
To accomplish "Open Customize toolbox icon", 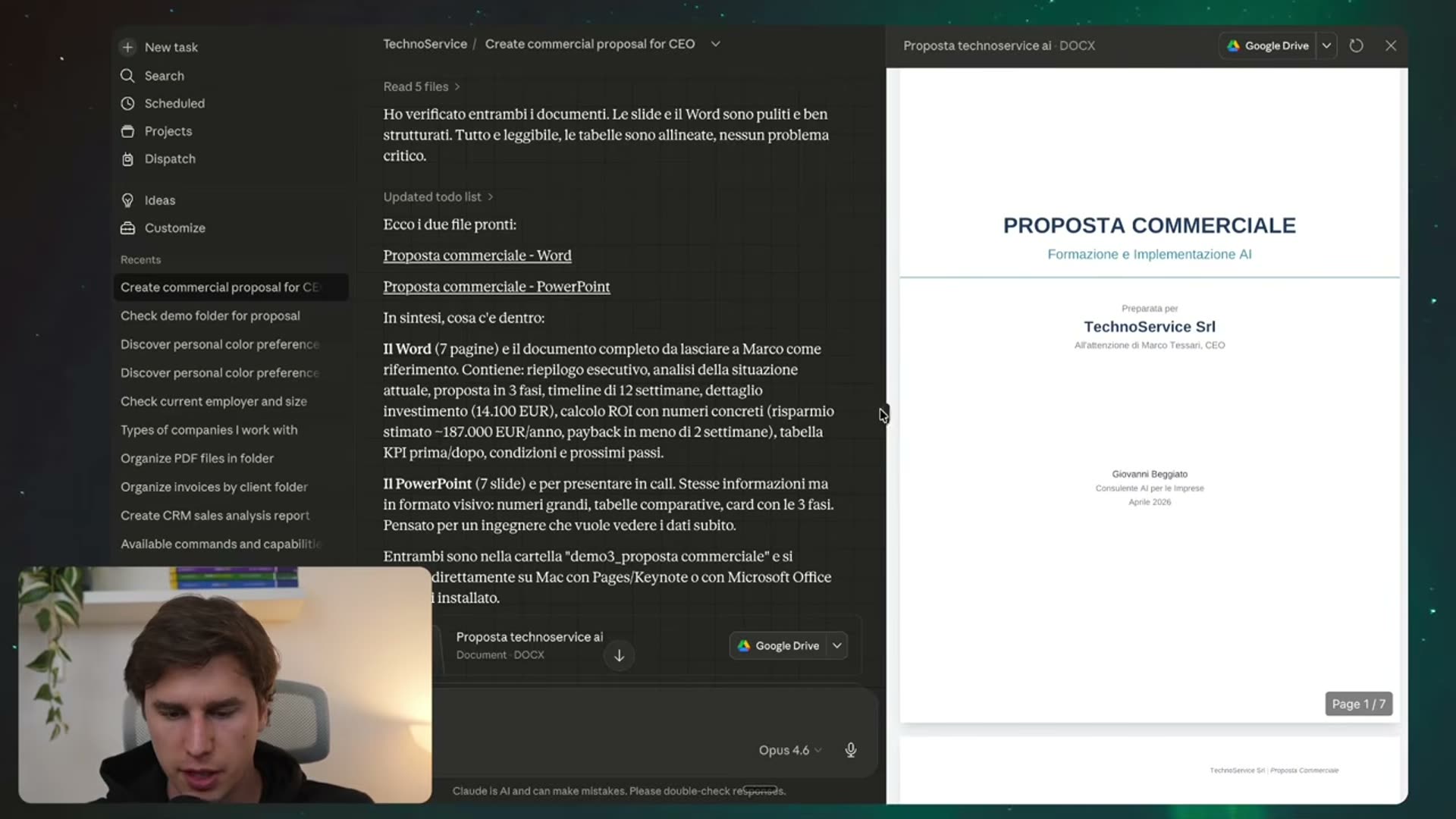I will click(x=127, y=228).
